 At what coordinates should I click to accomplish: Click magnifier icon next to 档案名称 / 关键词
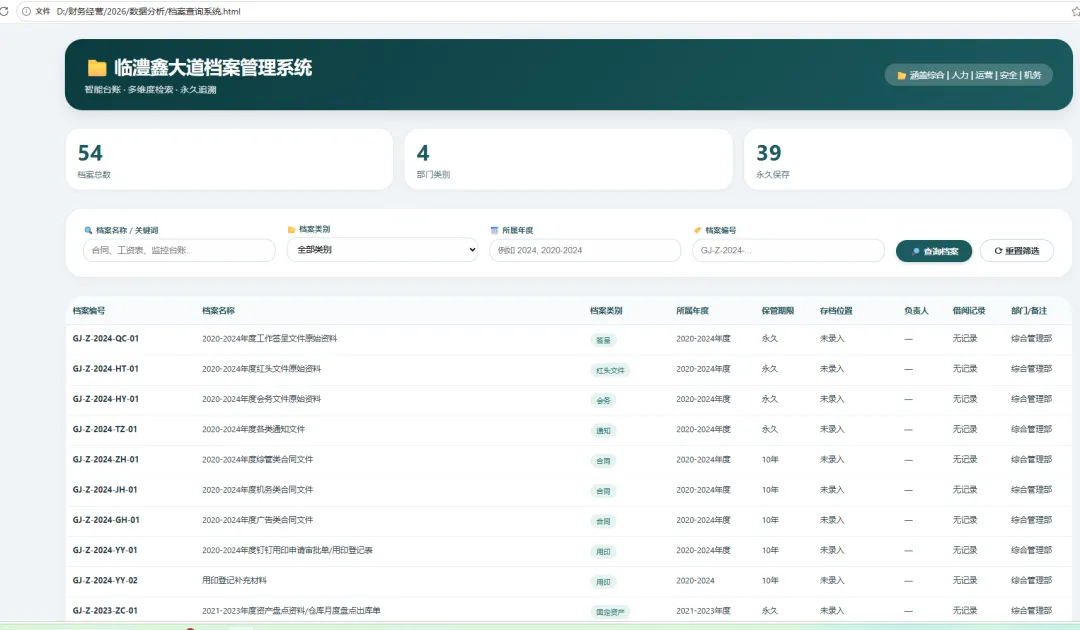(88, 230)
